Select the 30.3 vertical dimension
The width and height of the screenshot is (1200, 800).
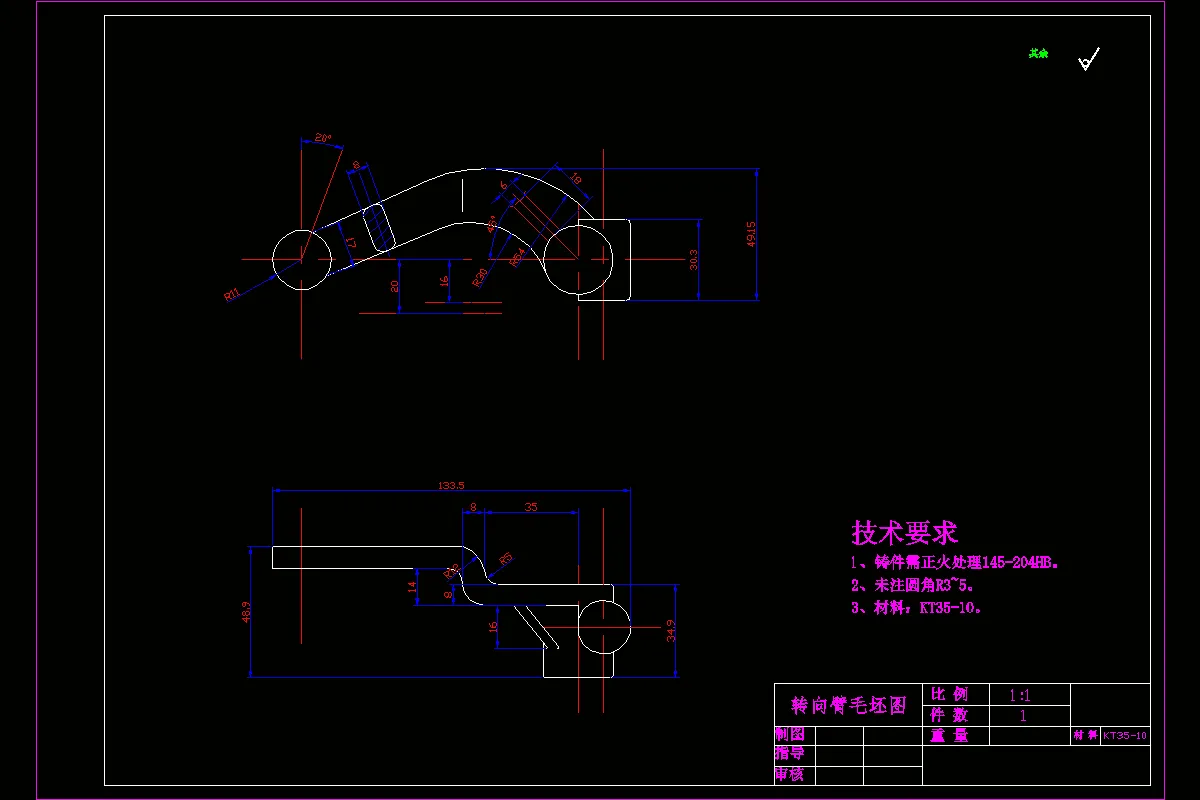(x=693, y=259)
